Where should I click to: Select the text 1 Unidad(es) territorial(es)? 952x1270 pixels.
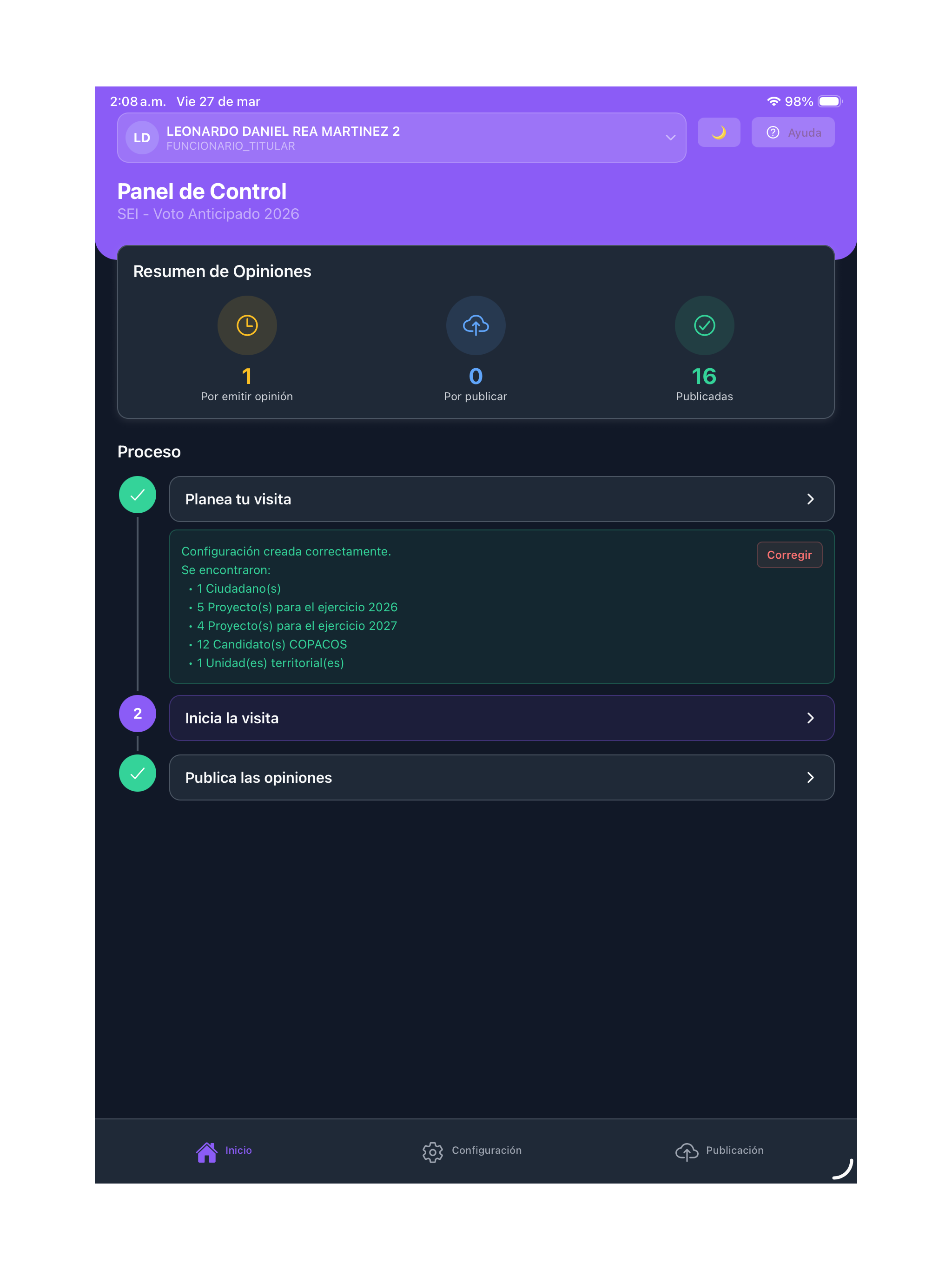pos(271,662)
